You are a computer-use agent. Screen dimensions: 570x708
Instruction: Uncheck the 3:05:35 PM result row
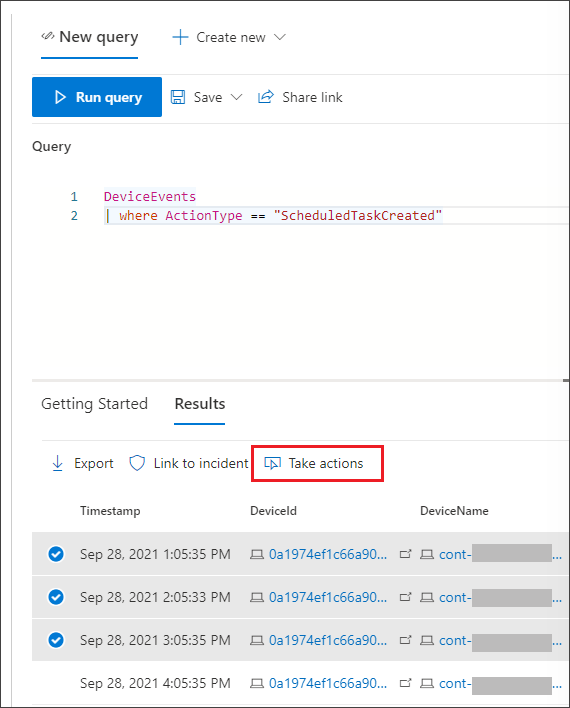[x=56, y=640]
